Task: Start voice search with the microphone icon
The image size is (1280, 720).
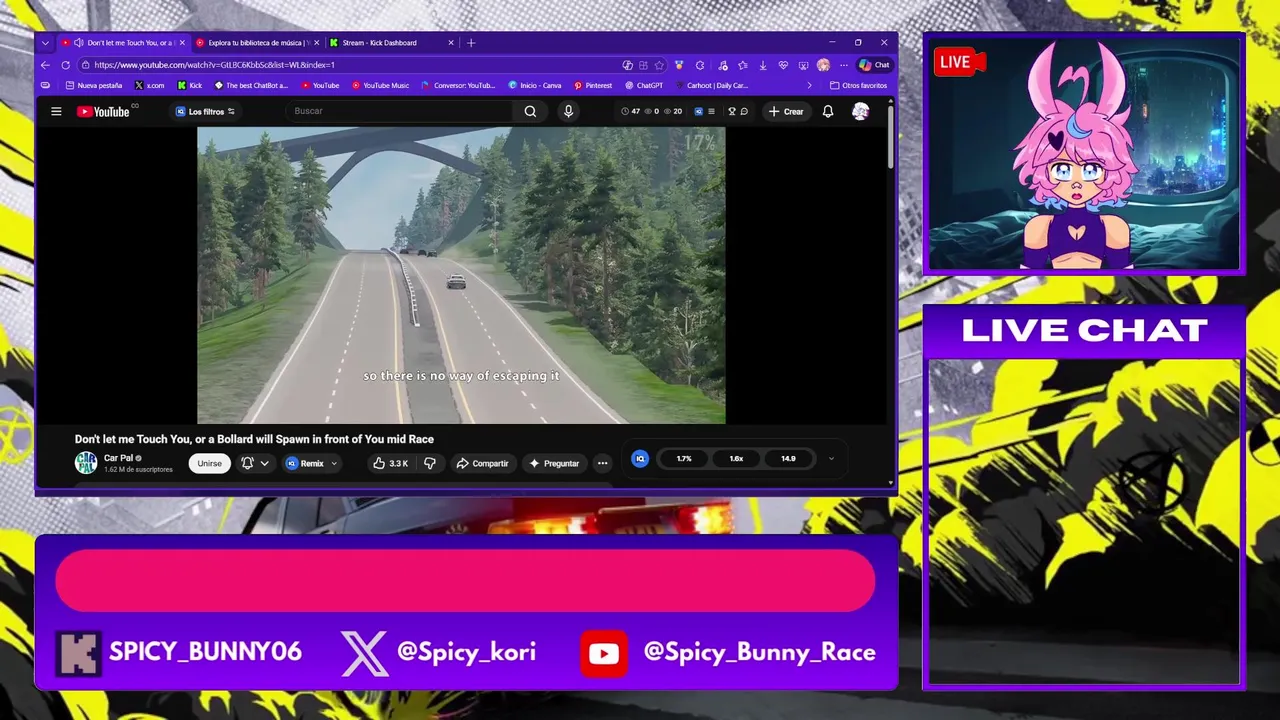Action: click(x=568, y=111)
